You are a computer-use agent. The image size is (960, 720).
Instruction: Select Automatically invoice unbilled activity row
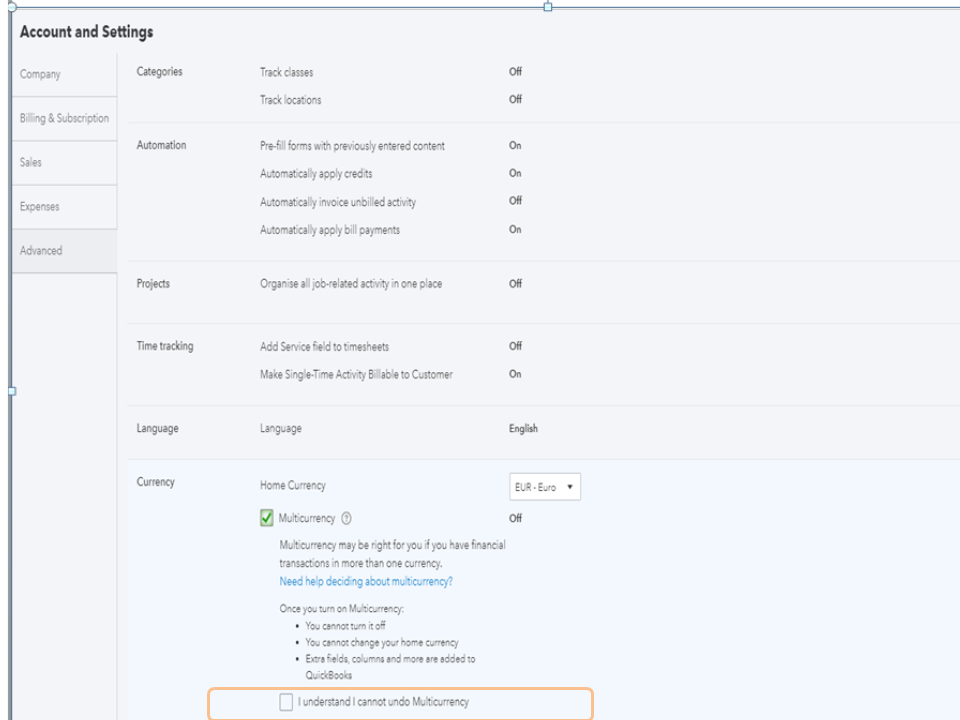pyautogui.click(x=338, y=202)
